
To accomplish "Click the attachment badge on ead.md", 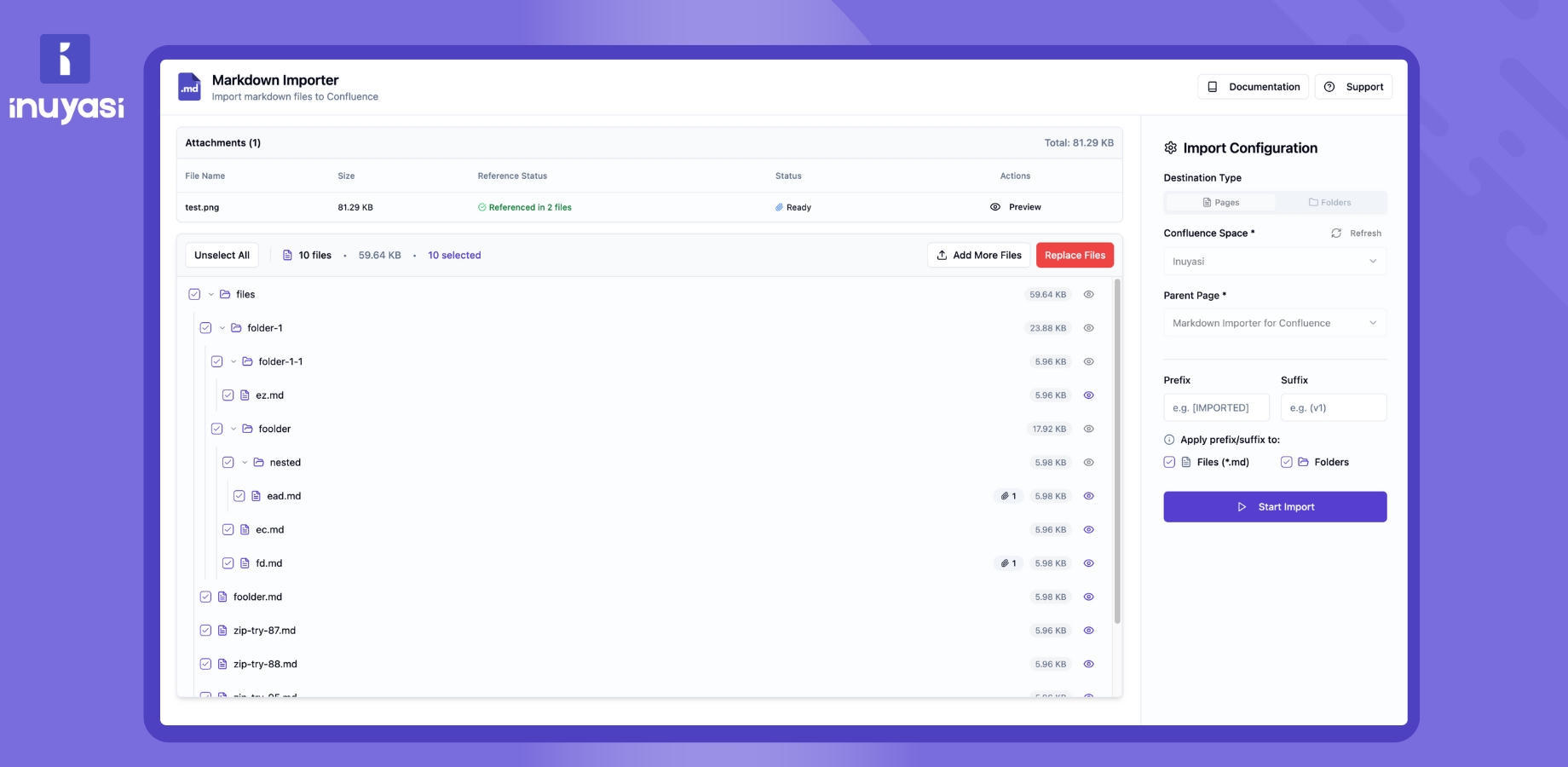I will 1008,496.
